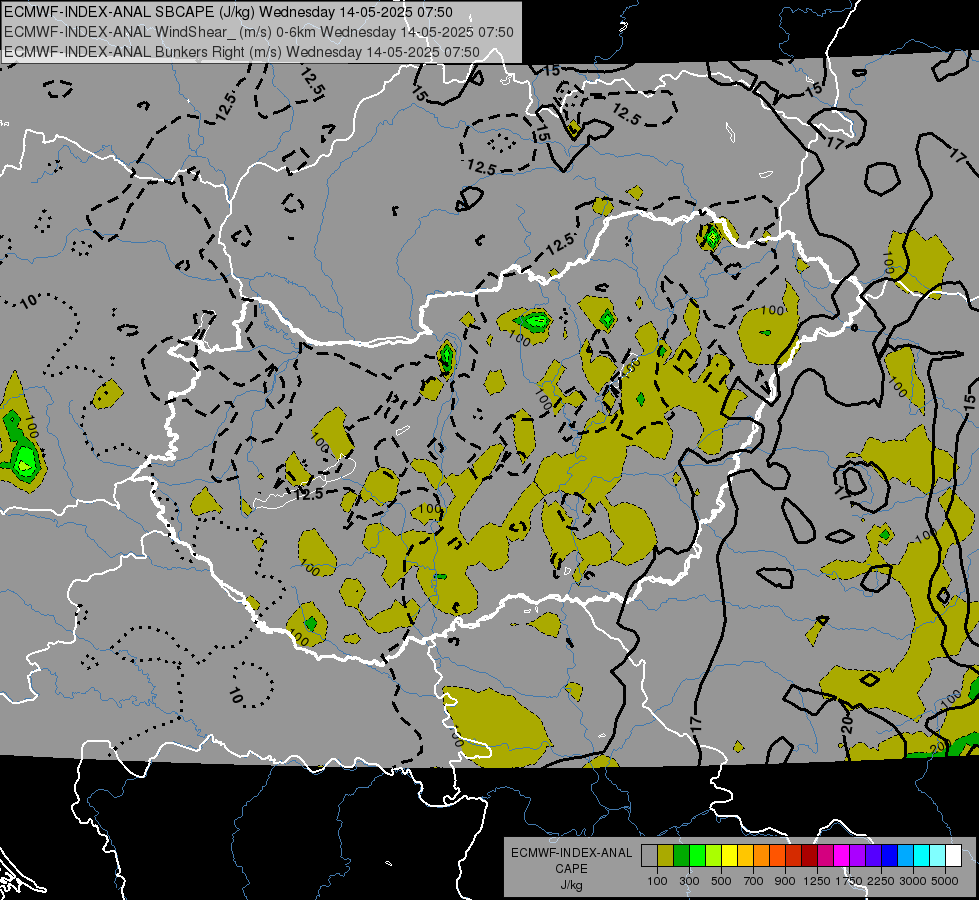979x900 pixels.
Task: Pick the yellow-green legend swatch before 500
Action: 714,856
